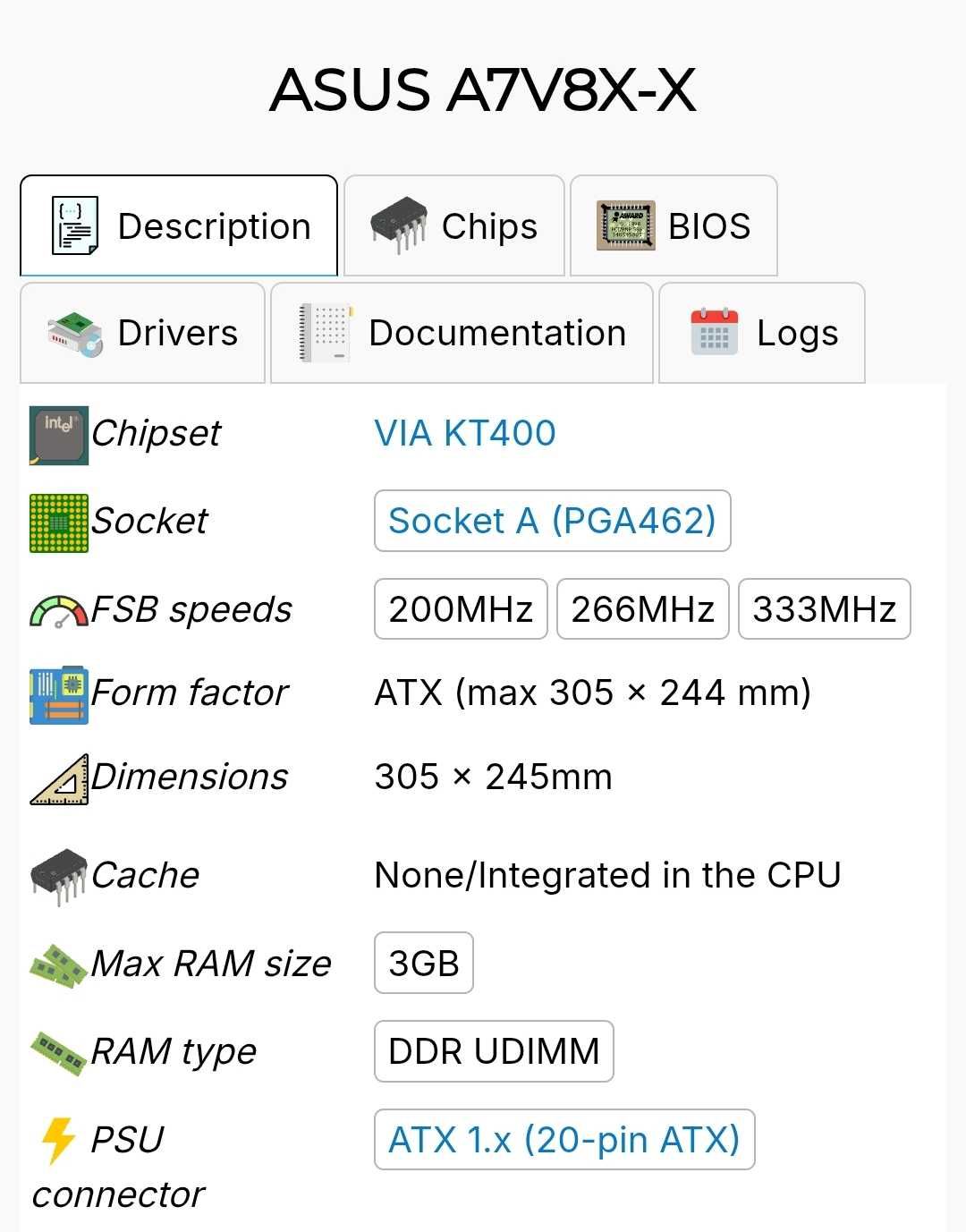The height and width of the screenshot is (1232, 966).
Task: Click the Dimensions label
Action: click(190, 777)
